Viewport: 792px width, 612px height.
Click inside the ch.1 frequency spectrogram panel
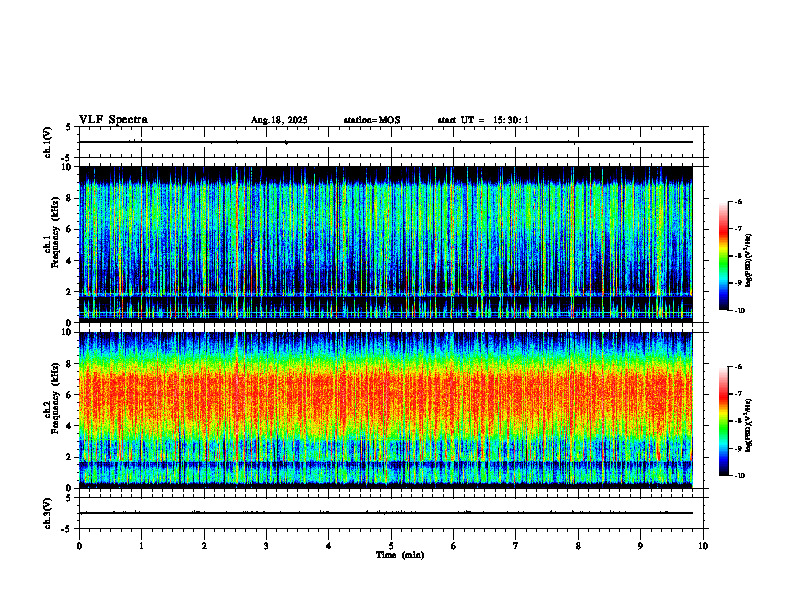[x=386, y=244]
